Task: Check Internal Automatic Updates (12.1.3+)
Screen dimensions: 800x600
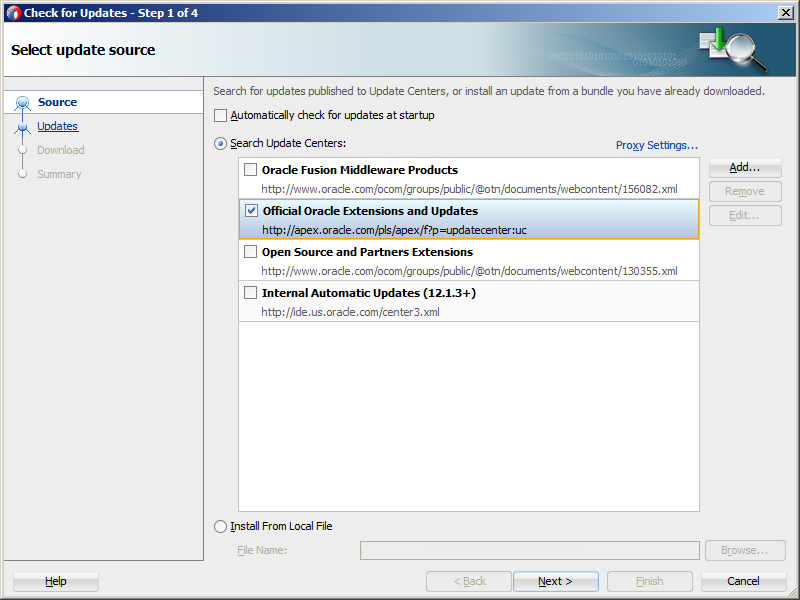Action: point(251,292)
